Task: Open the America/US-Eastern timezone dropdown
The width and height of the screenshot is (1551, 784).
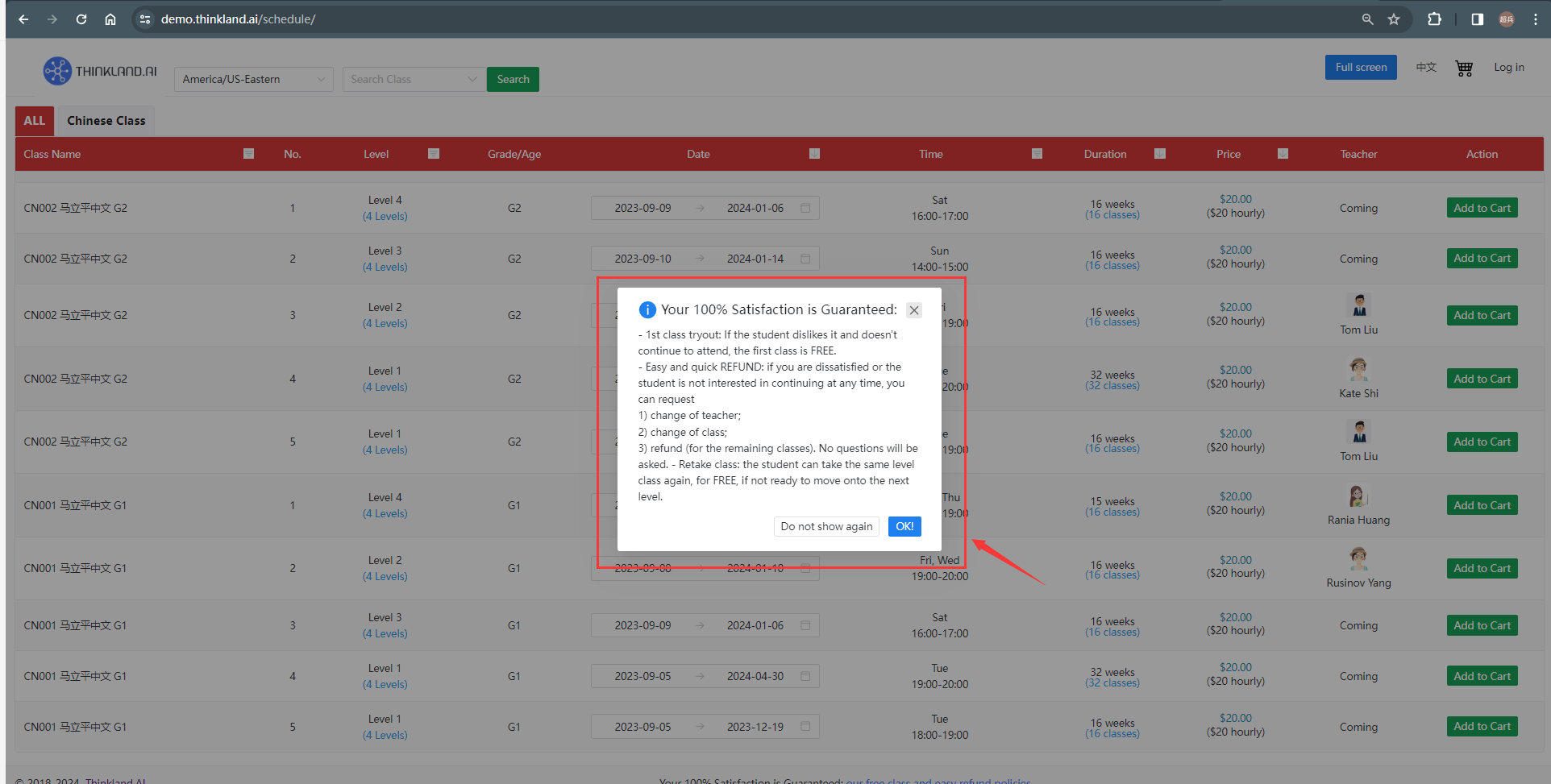Action: pos(253,79)
